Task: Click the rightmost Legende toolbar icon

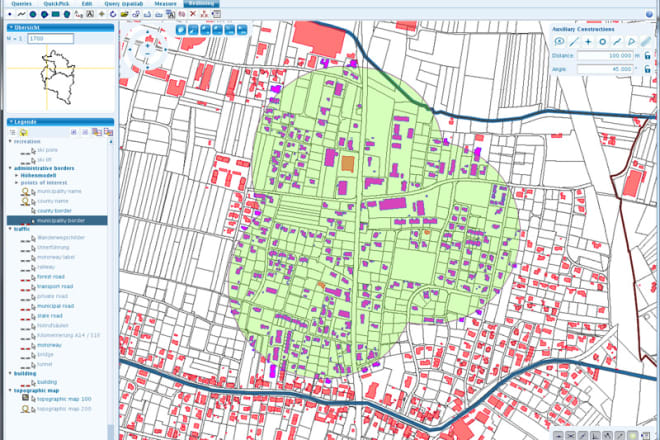Action: coord(108,132)
